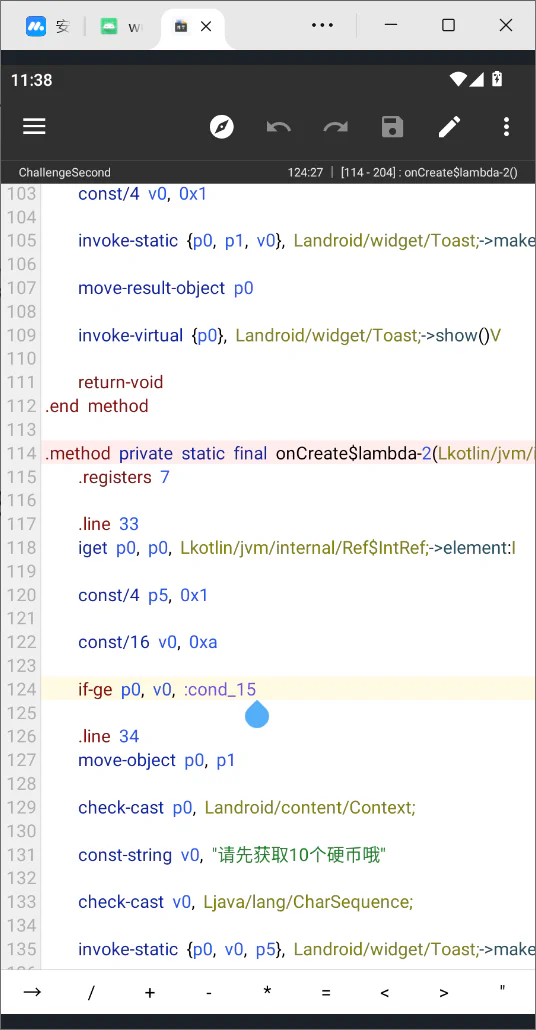Click '.line 34' directive
This screenshot has width=536, height=1030.
(108, 736)
